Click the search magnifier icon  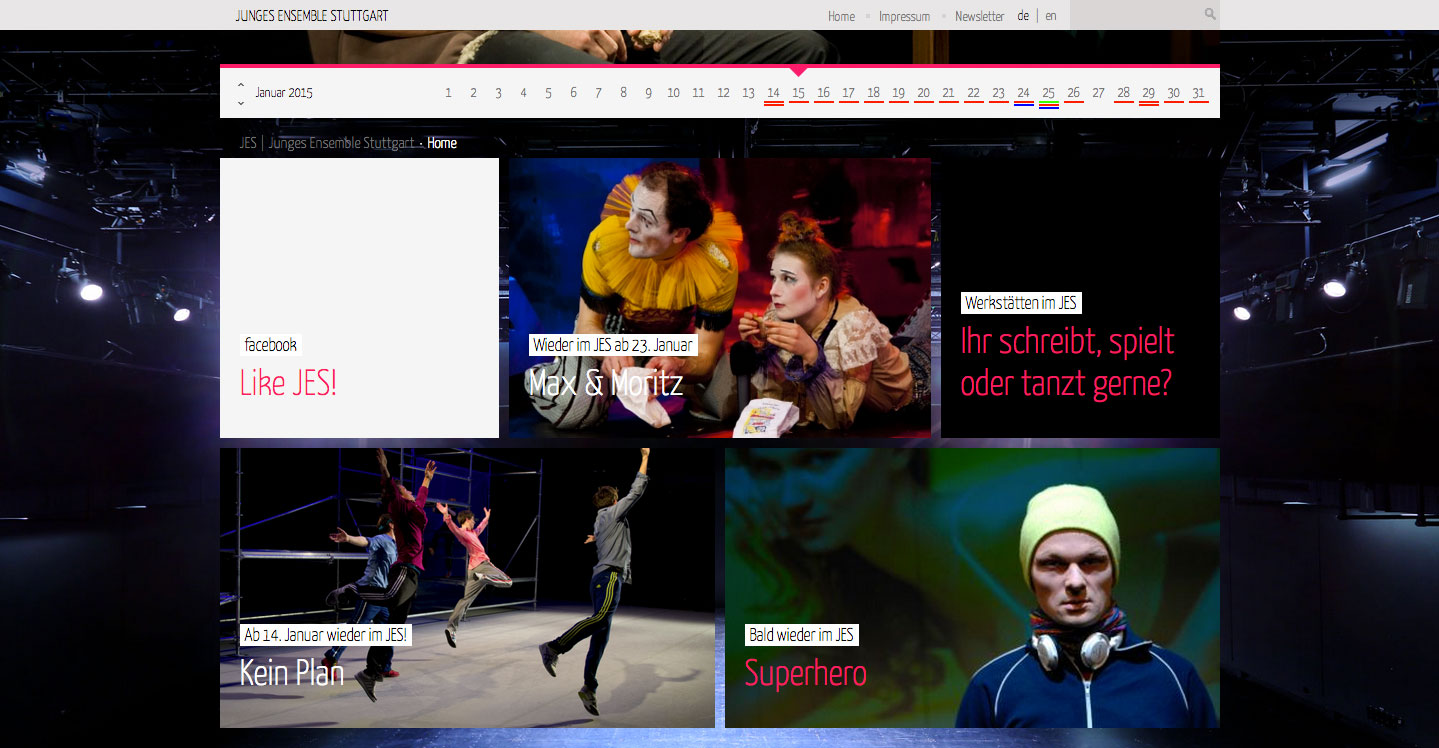click(x=1210, y=14)
